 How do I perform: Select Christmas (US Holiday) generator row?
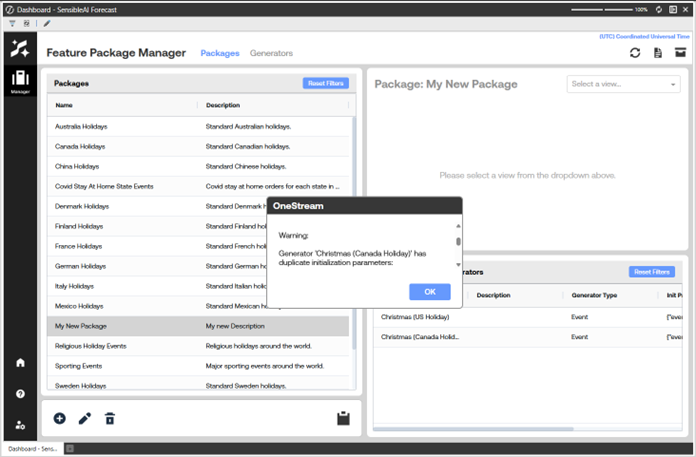click(x=528, y=317)
